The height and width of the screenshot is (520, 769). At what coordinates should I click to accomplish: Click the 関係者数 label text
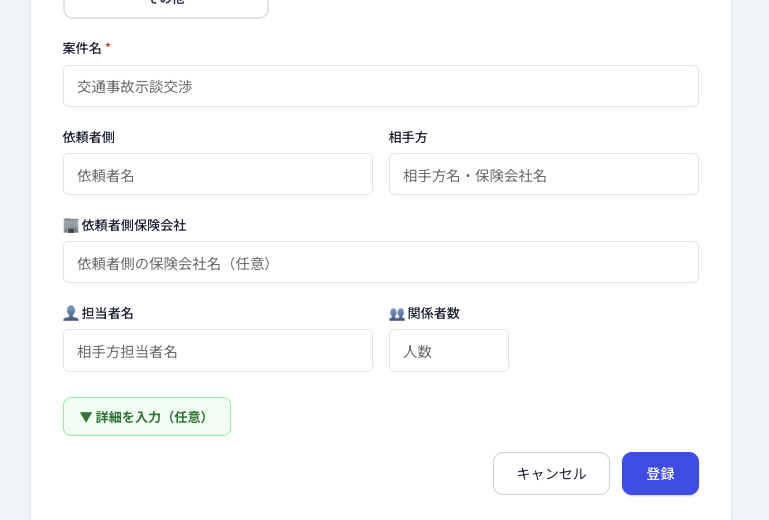tap(434, 313)
